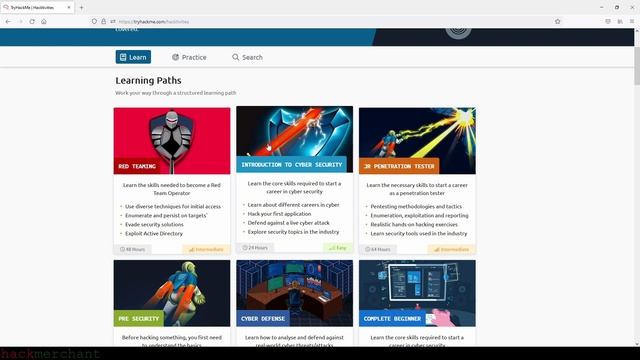This screenshot has width=640, height=360.
Task: Click 'Pentesting methodologies and tactics' bullet
Action: (x=416, y=207)
